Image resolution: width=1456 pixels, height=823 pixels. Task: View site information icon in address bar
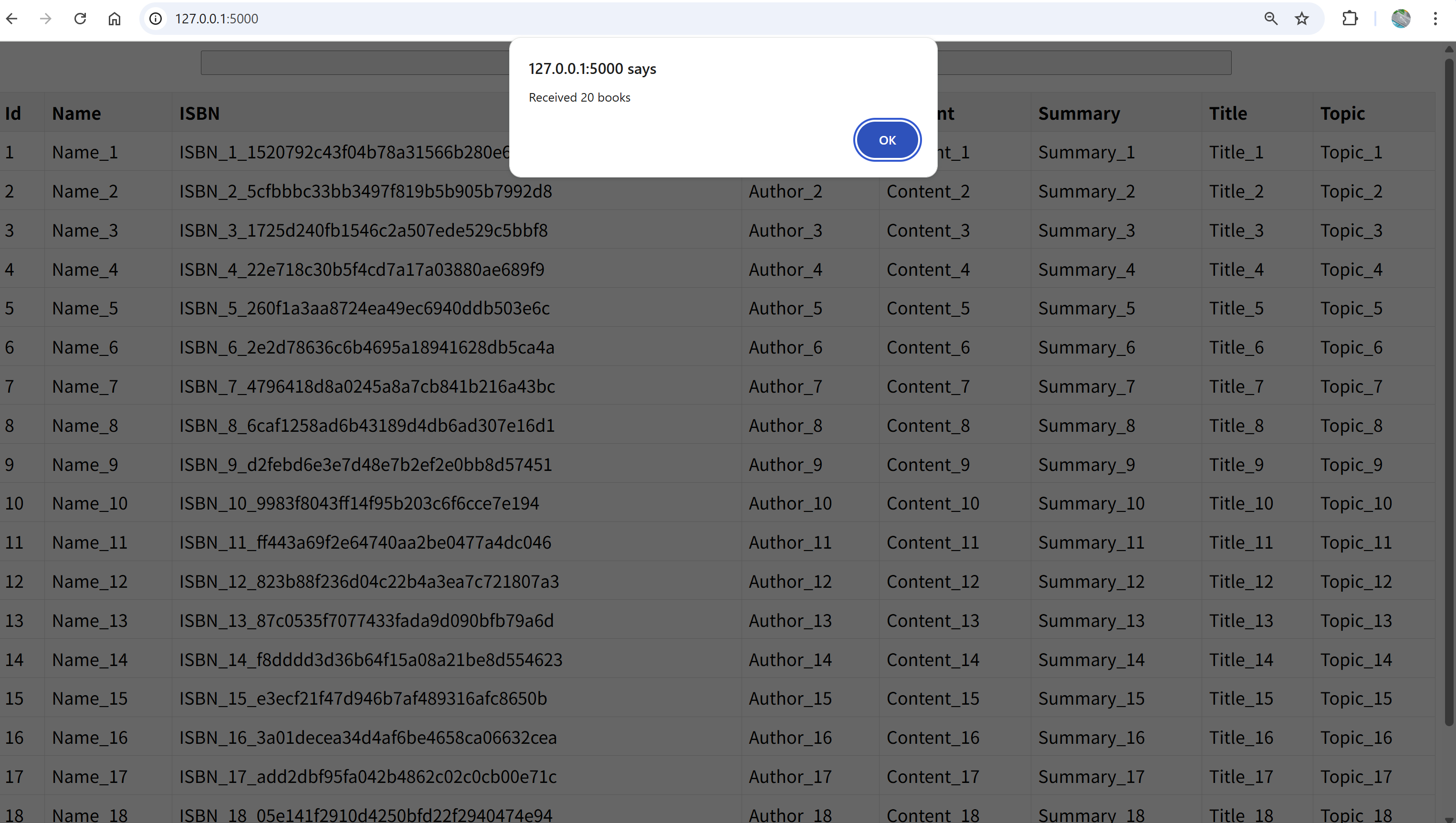click(156, 19)
